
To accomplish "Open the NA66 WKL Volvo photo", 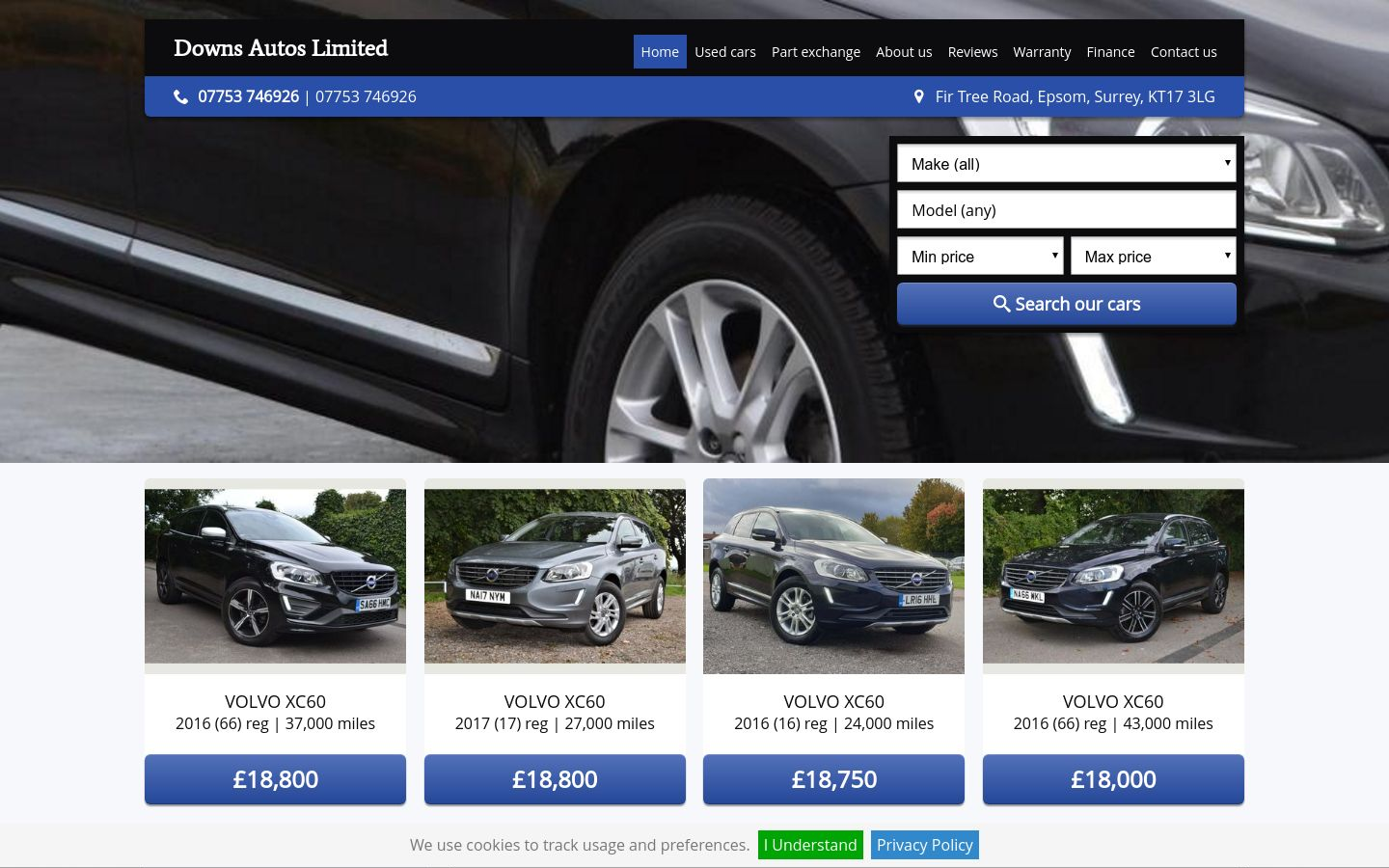I will click(1113, 576).
